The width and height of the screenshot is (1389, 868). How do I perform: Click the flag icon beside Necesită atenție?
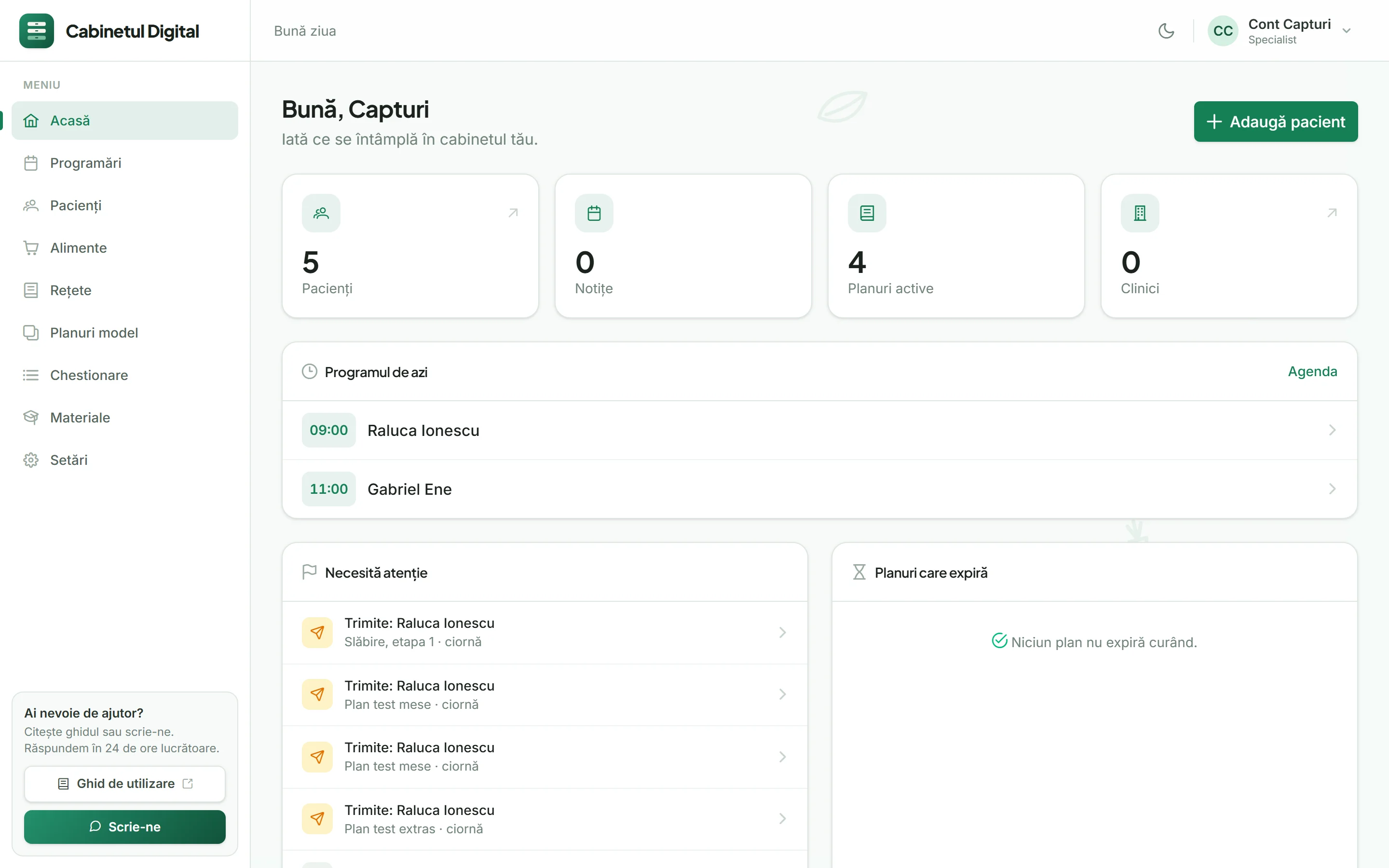[x=309, y=572]
